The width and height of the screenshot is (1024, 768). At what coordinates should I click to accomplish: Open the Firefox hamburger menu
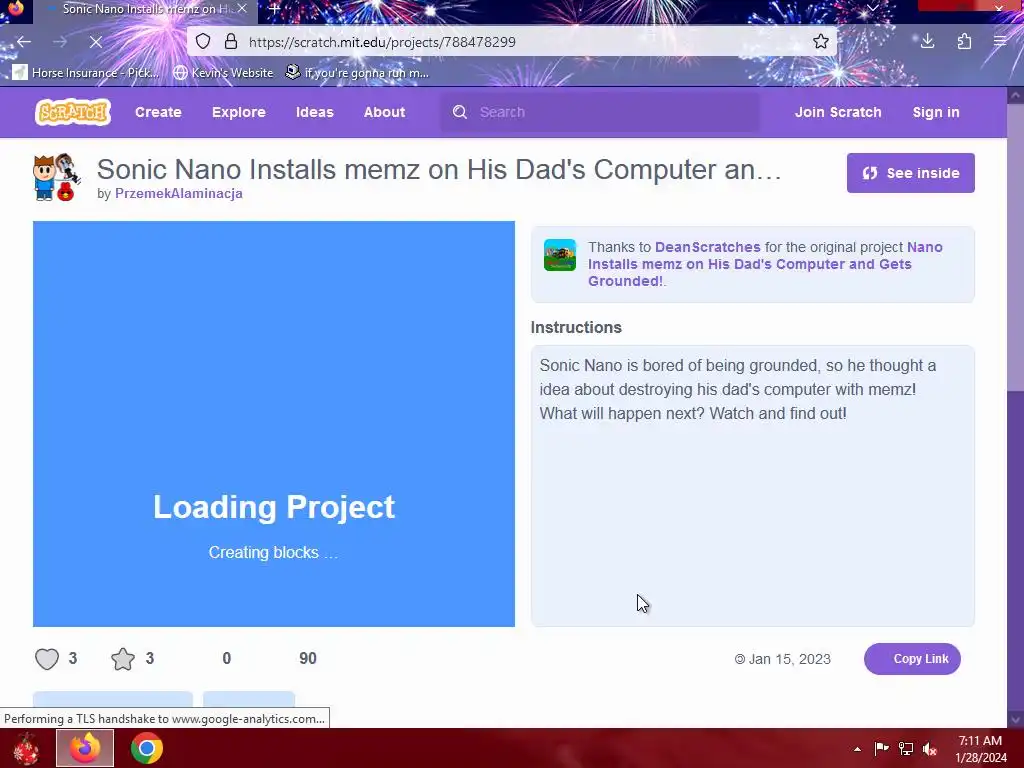(1000, 42)
